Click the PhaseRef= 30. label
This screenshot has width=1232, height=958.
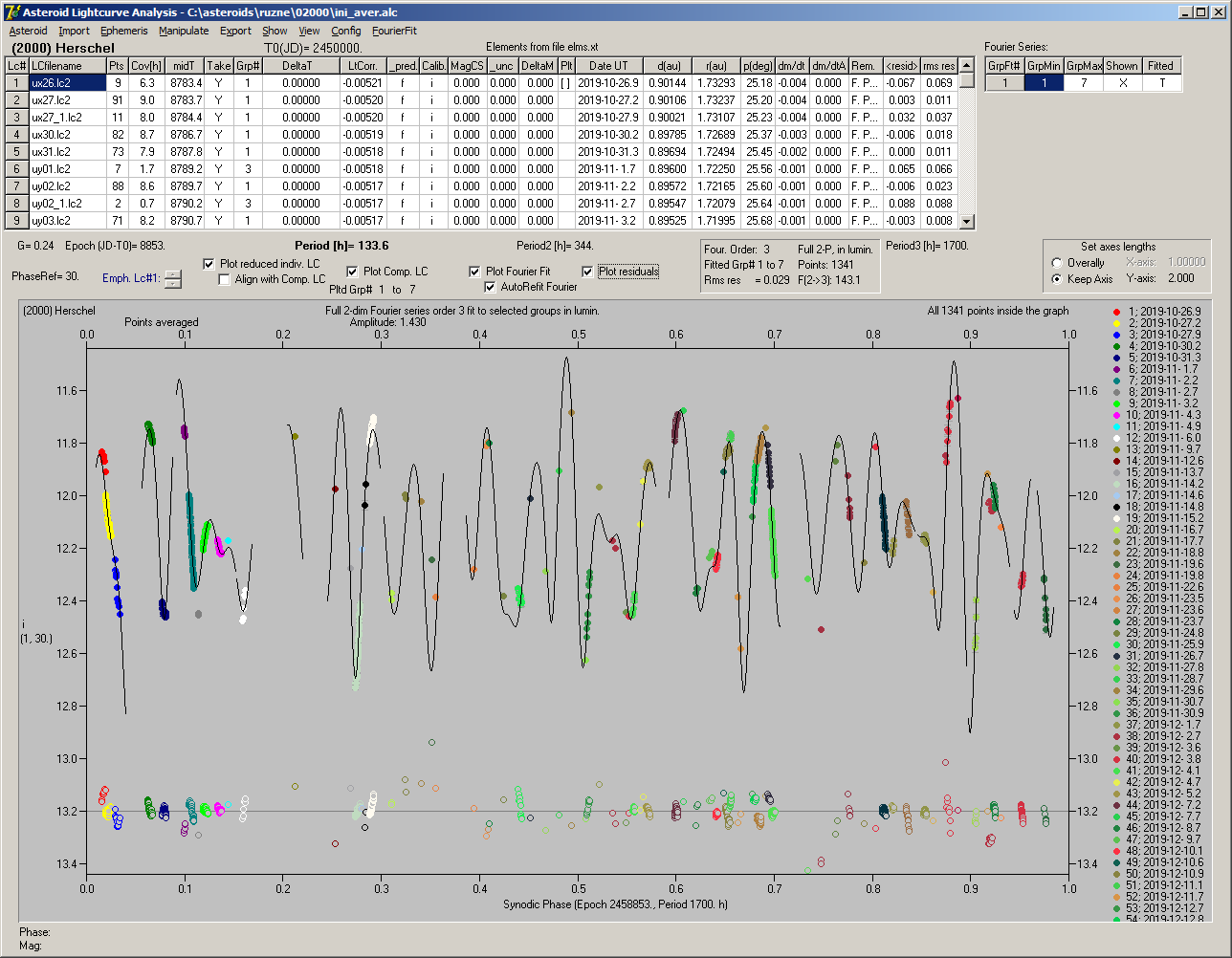[46, 276]
